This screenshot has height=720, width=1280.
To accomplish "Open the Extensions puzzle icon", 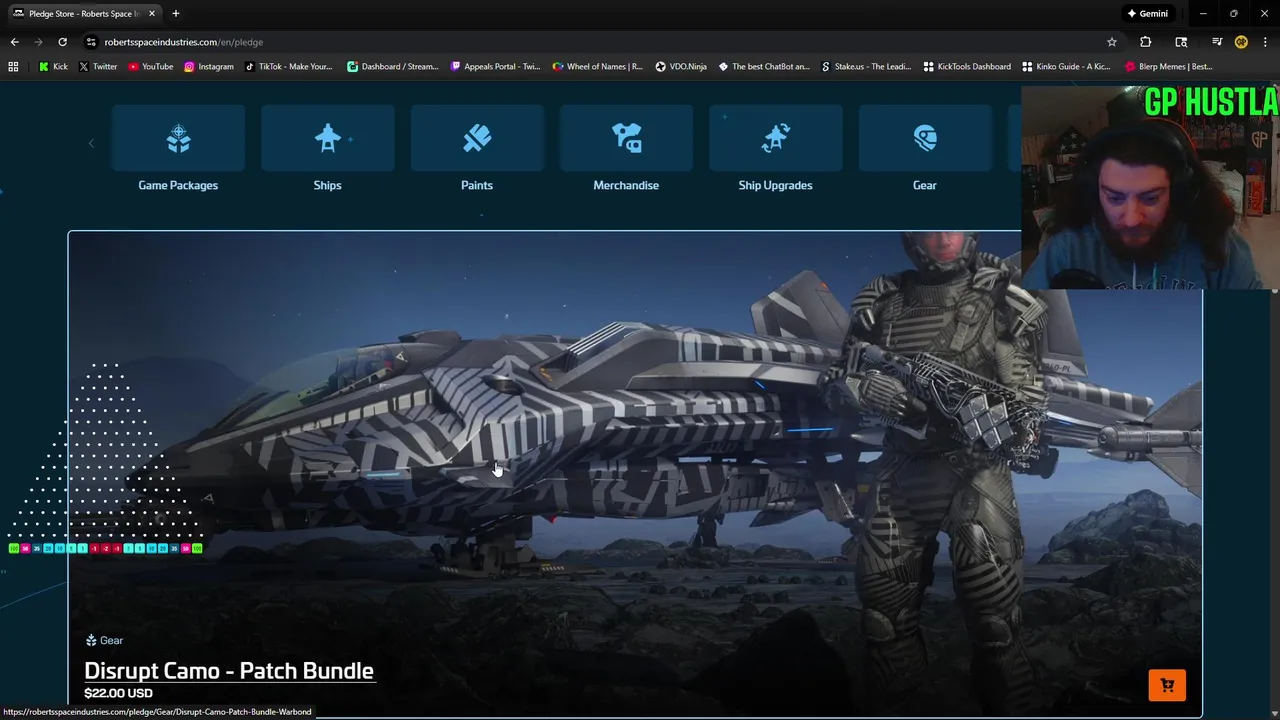I will click(1146, 42).
